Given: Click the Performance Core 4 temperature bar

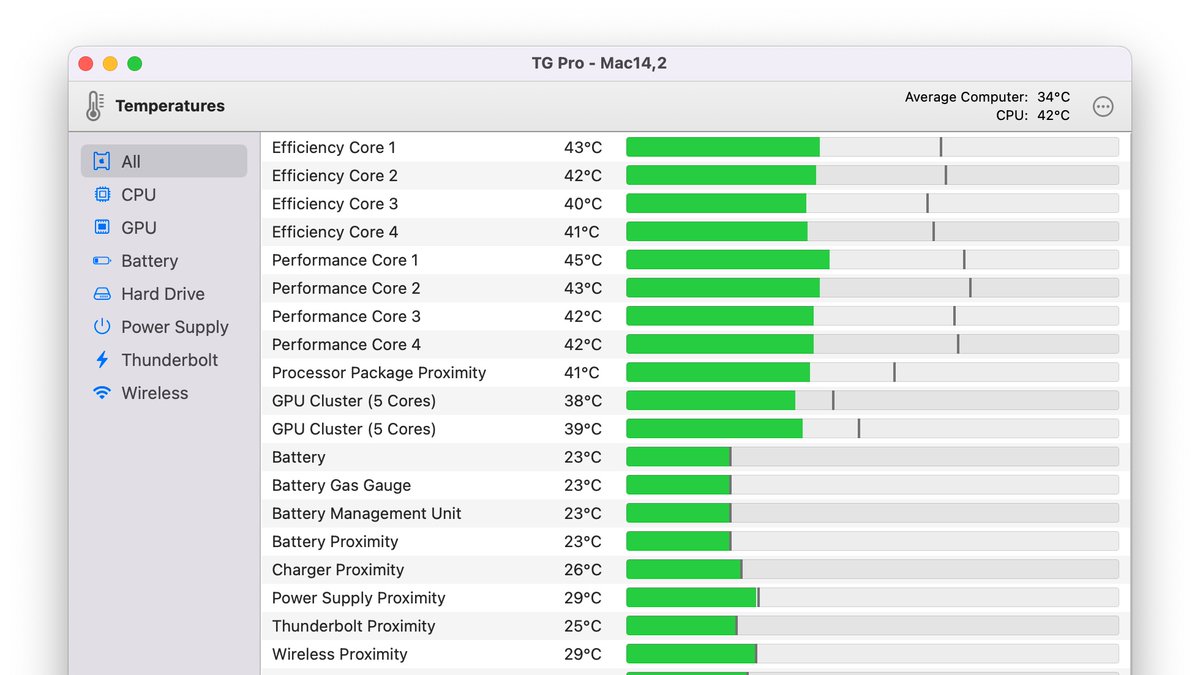Looking at the screenshot, I should click(x=872, y=344).
